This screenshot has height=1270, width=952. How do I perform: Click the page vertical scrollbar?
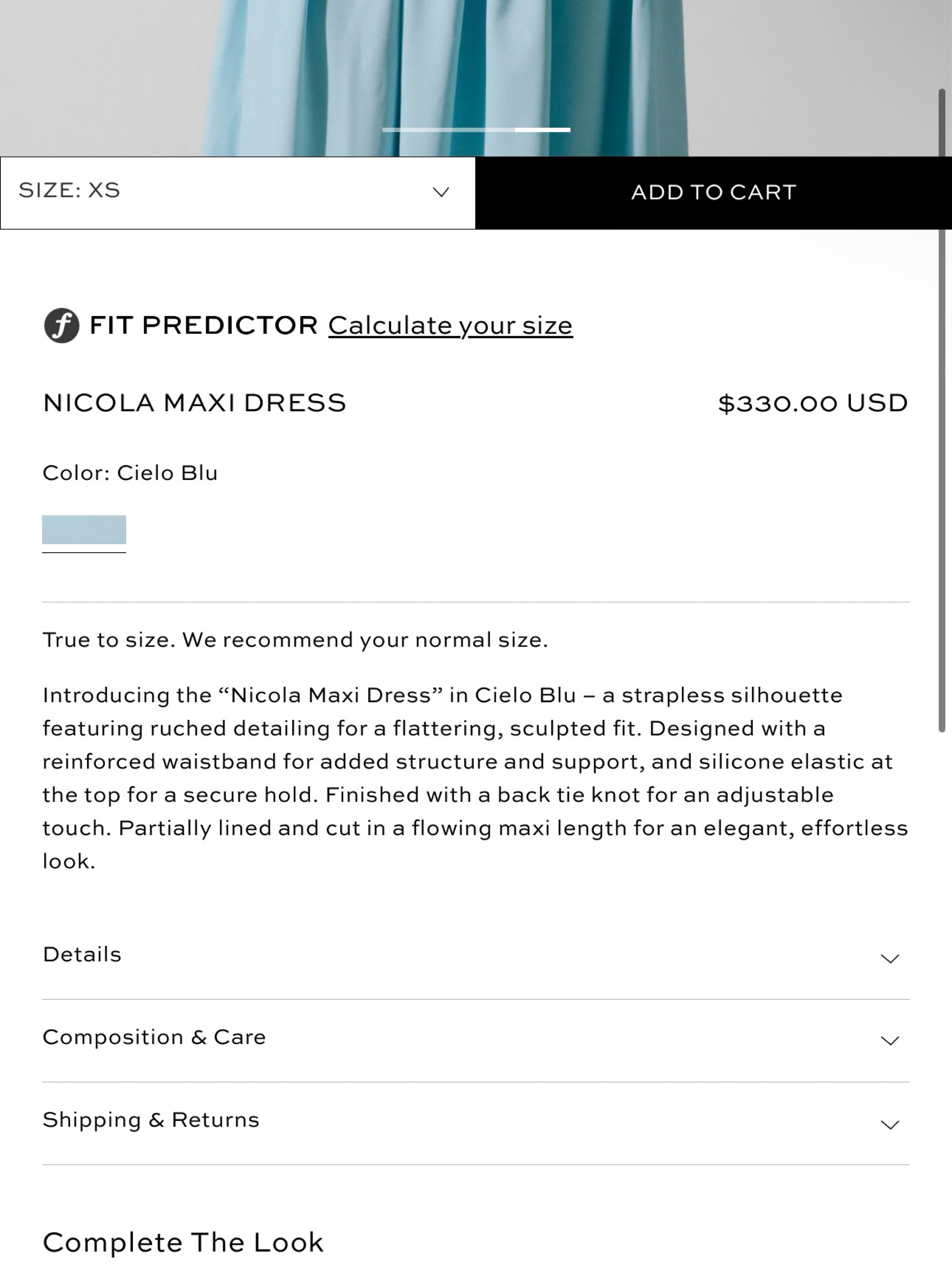point(942,410)
